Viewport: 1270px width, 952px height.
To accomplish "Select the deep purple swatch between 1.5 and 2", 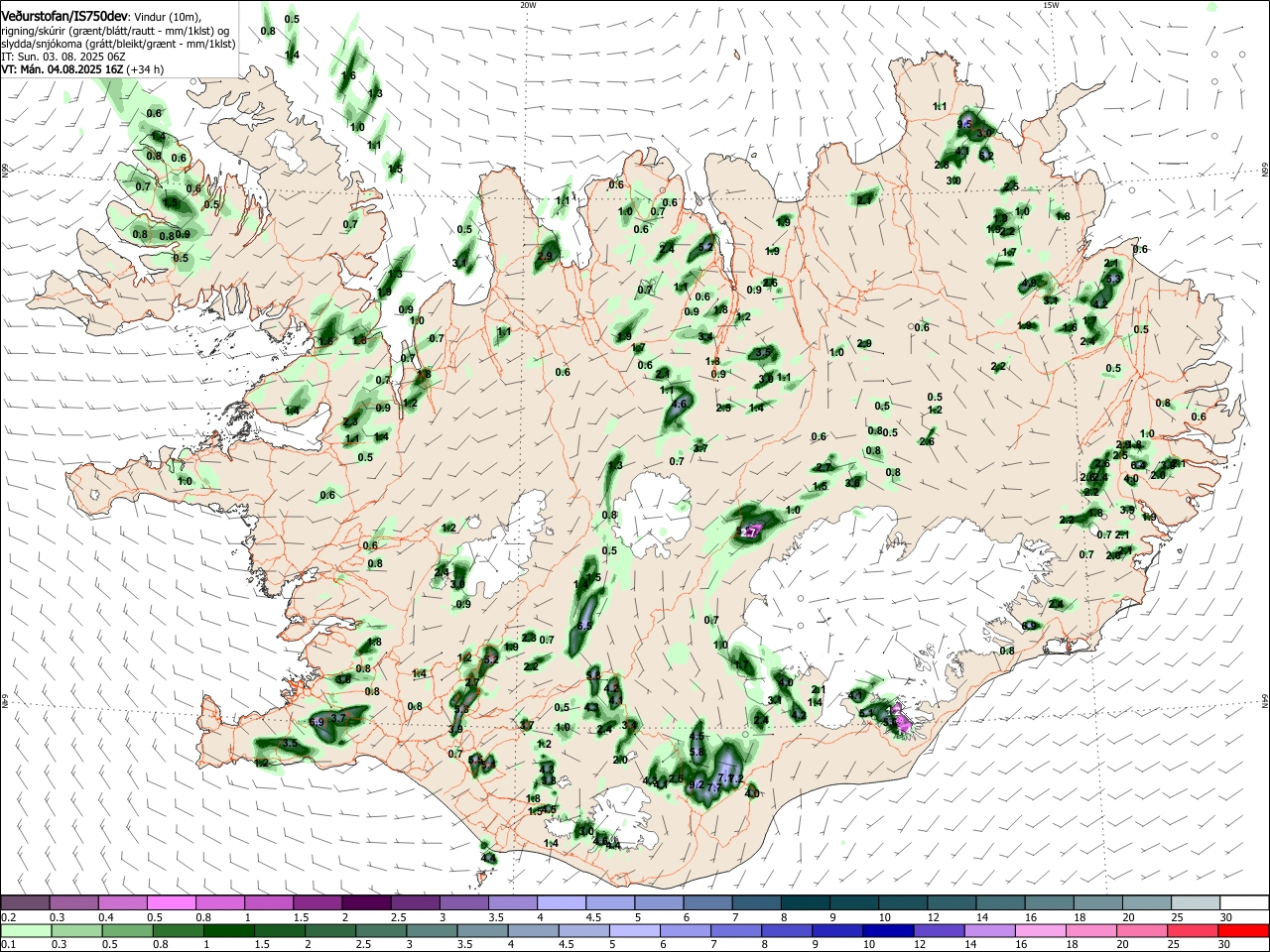I will [x=318, y=902].
